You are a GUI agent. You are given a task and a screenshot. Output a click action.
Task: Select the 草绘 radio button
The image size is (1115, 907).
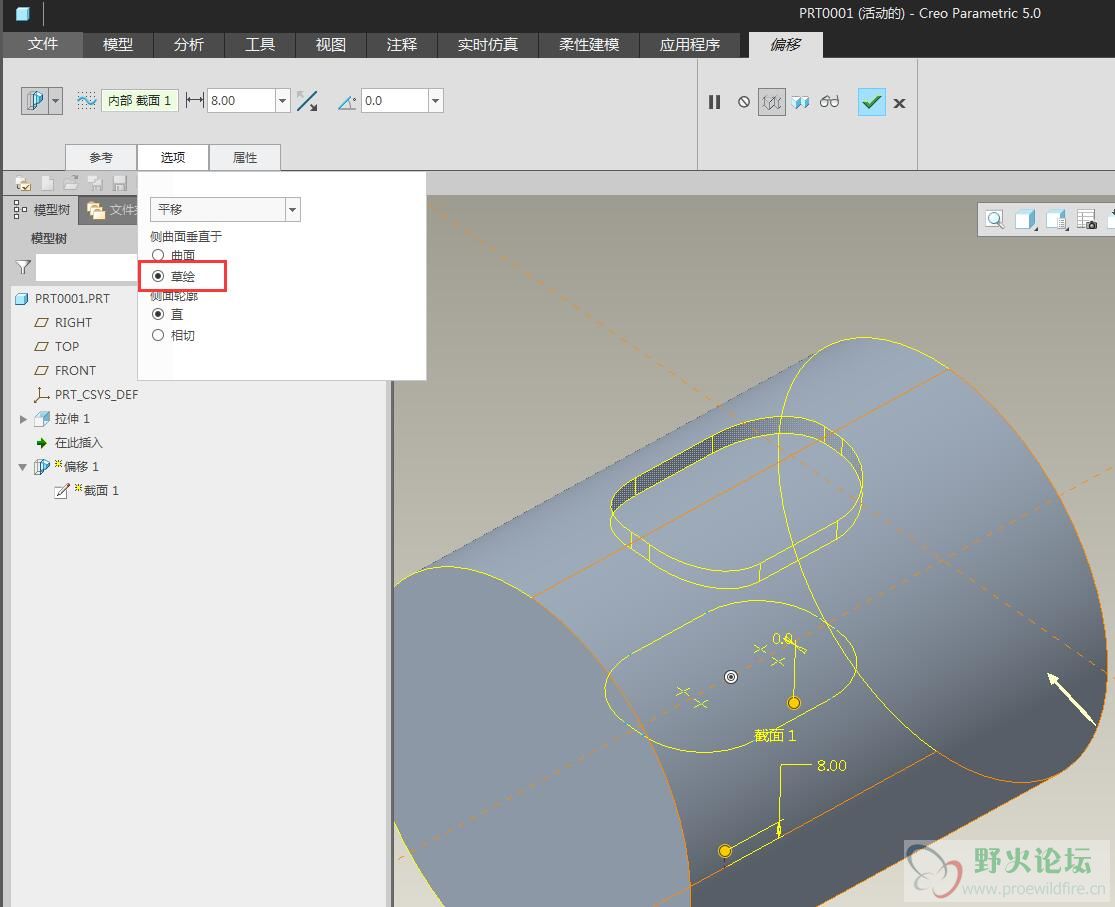158,276
